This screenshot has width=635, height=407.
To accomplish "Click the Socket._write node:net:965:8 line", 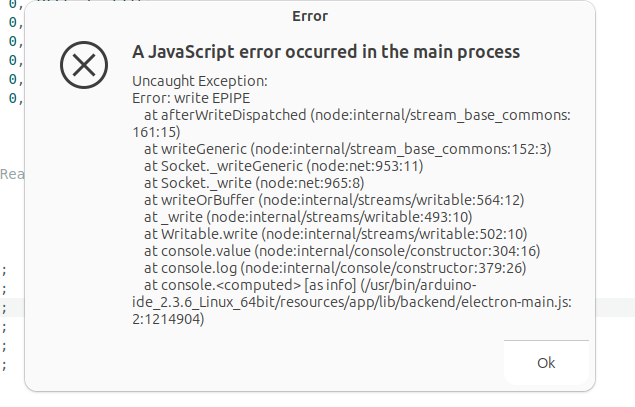I will point(254,183).
